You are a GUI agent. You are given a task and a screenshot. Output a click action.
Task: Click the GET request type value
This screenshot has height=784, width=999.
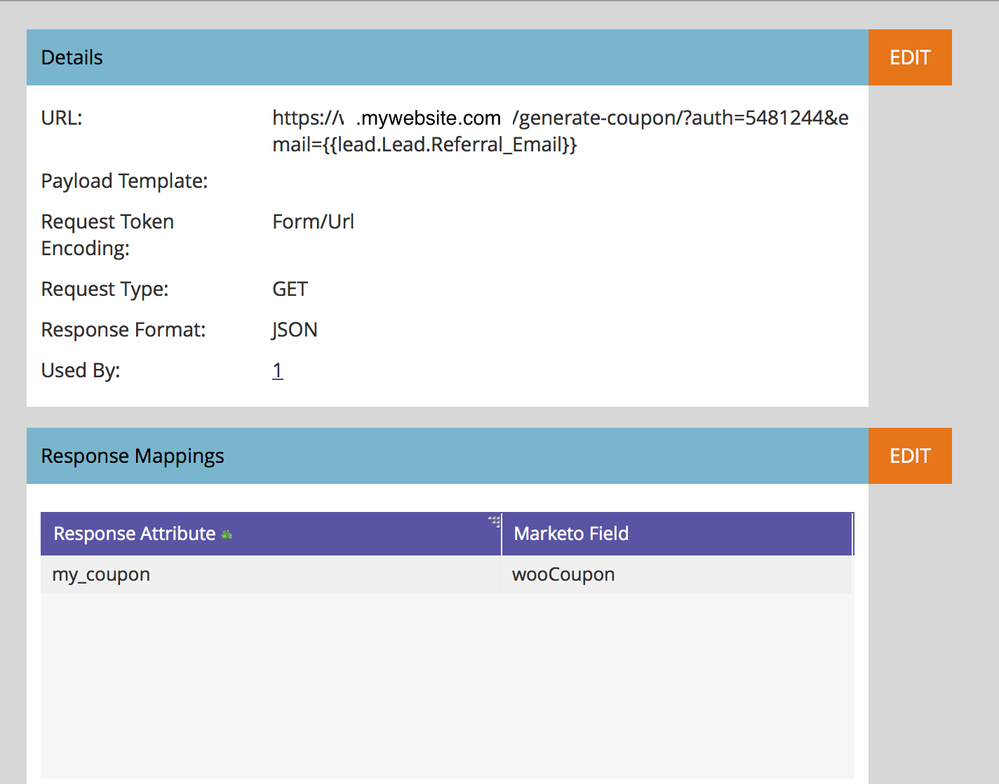(x=290, y=289)
